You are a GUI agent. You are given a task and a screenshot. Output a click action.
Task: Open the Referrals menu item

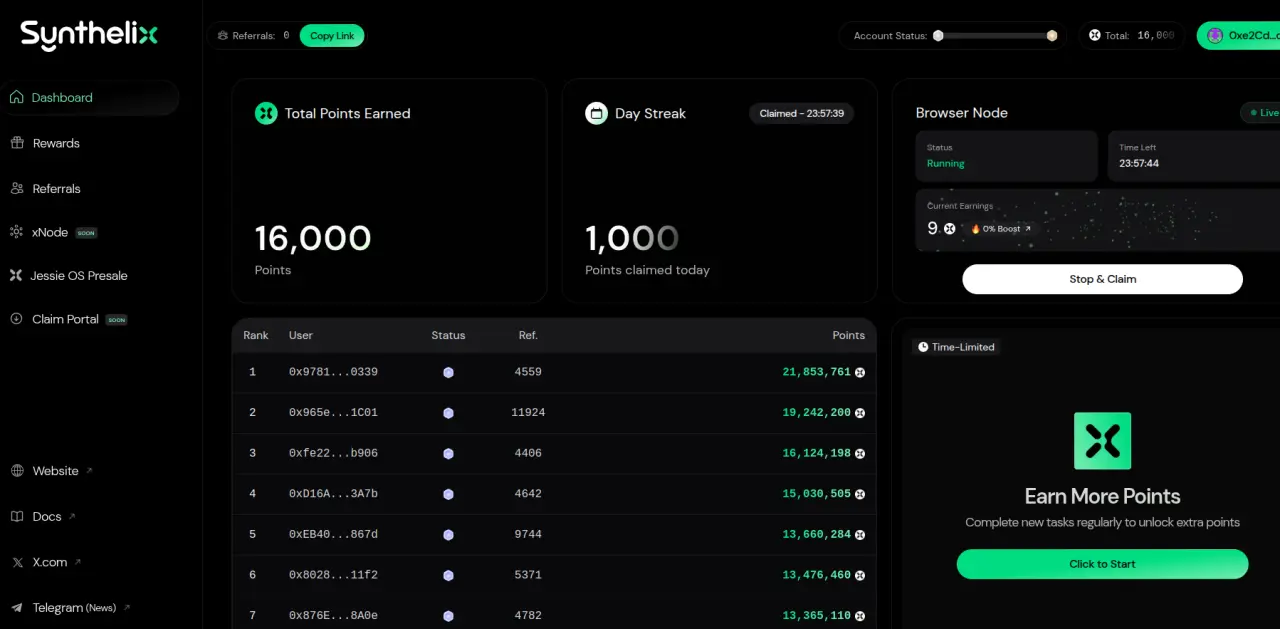(56, 188)
